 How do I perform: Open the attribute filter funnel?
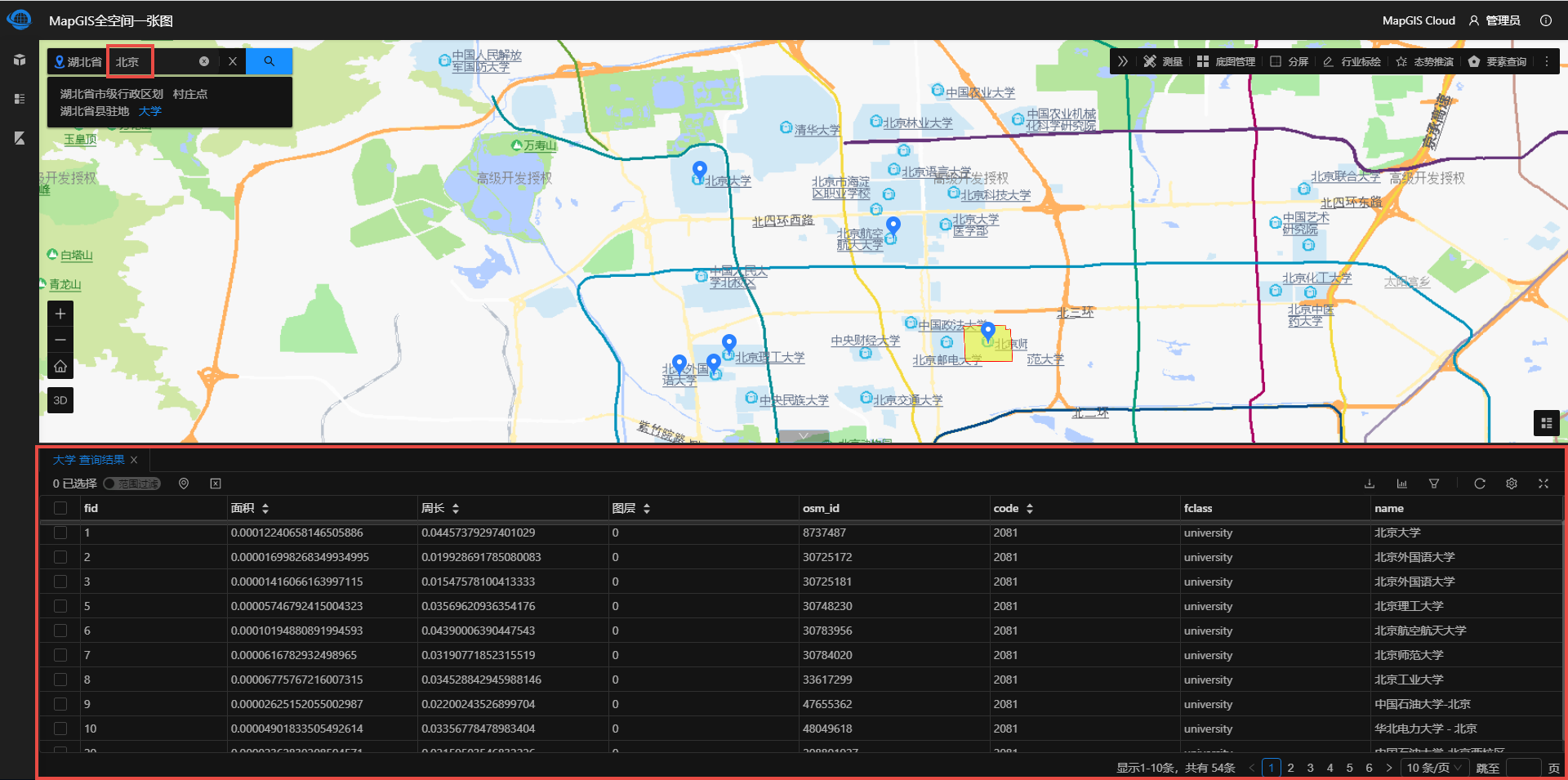(1433, 484)
